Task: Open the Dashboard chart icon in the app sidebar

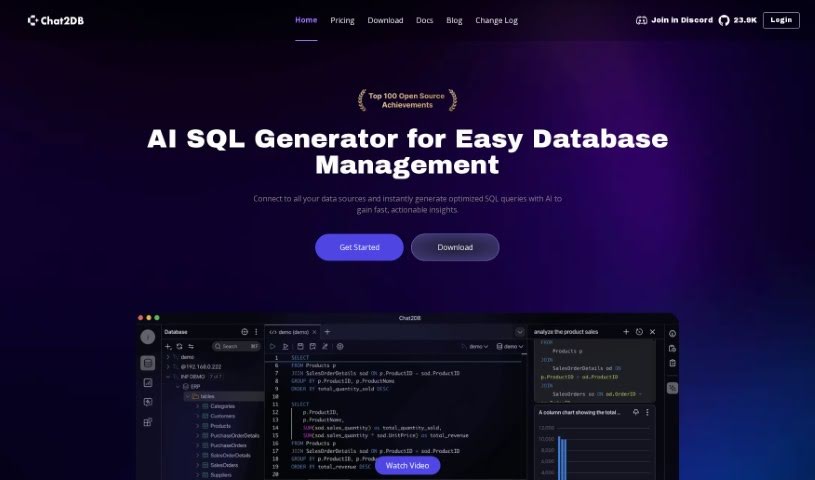Action: pyautogui.click(x=148, y=383)
